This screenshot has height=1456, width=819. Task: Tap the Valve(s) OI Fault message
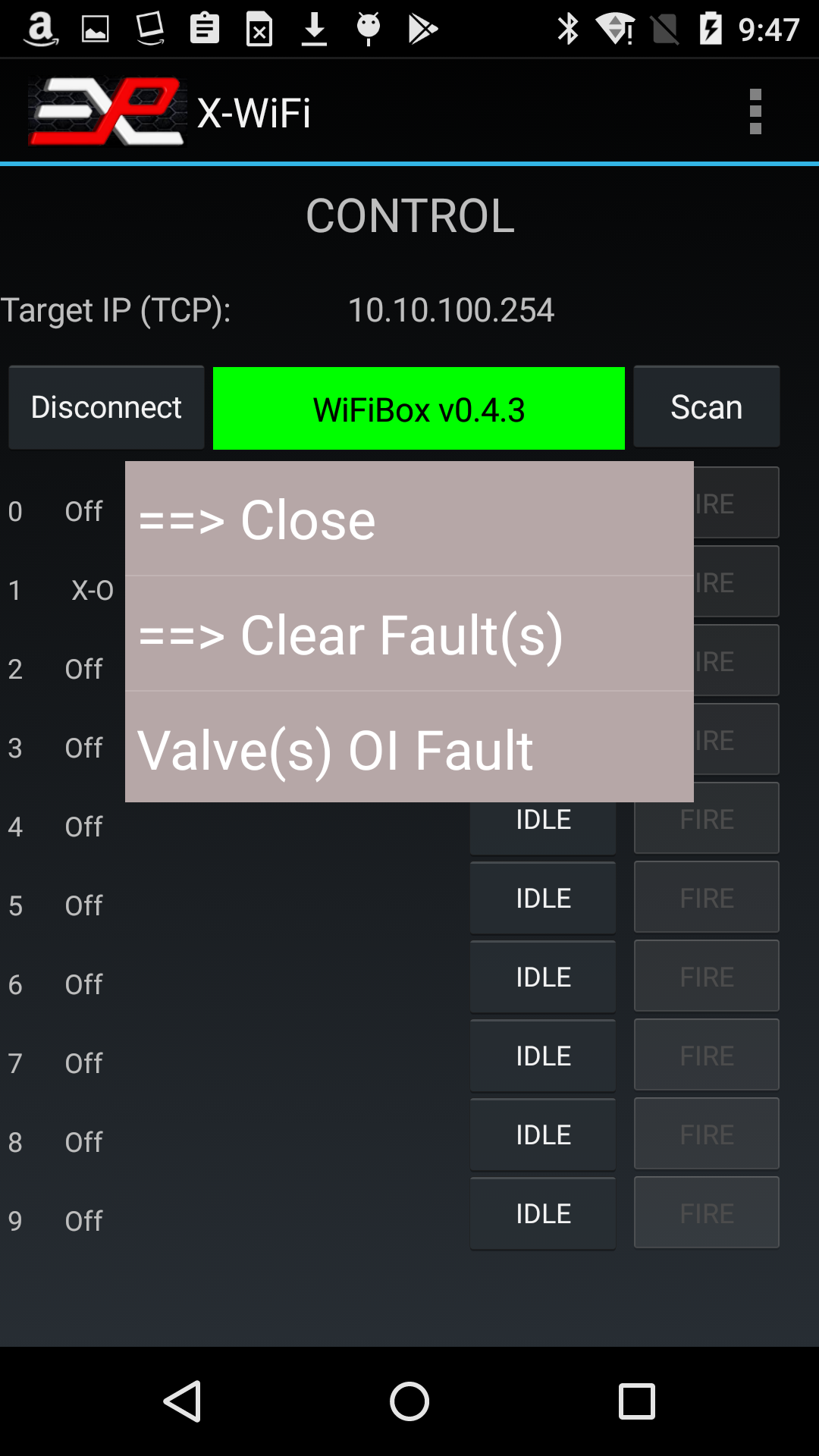click(x=409, y=749)
